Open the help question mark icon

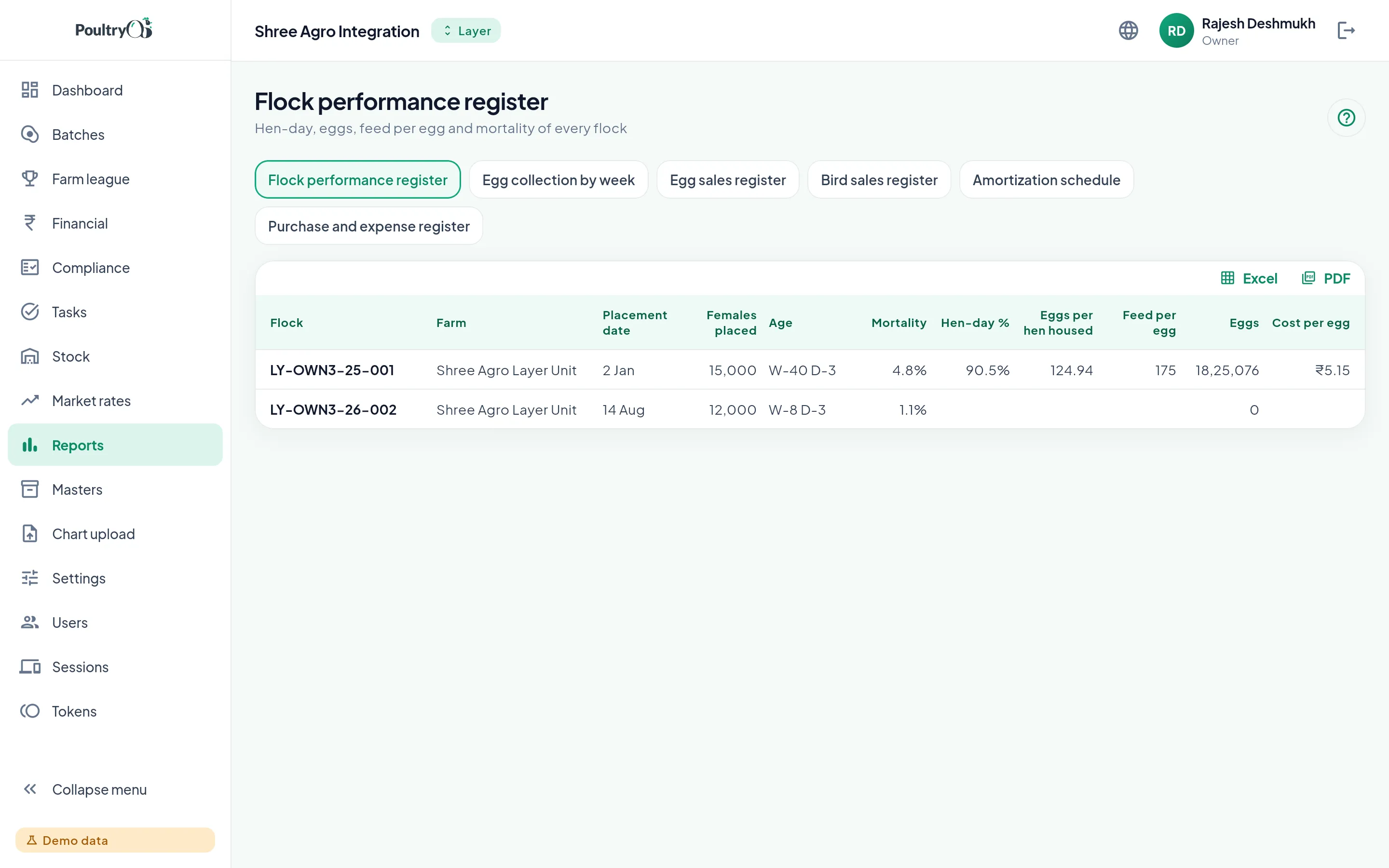click(x=1346, y=118)
